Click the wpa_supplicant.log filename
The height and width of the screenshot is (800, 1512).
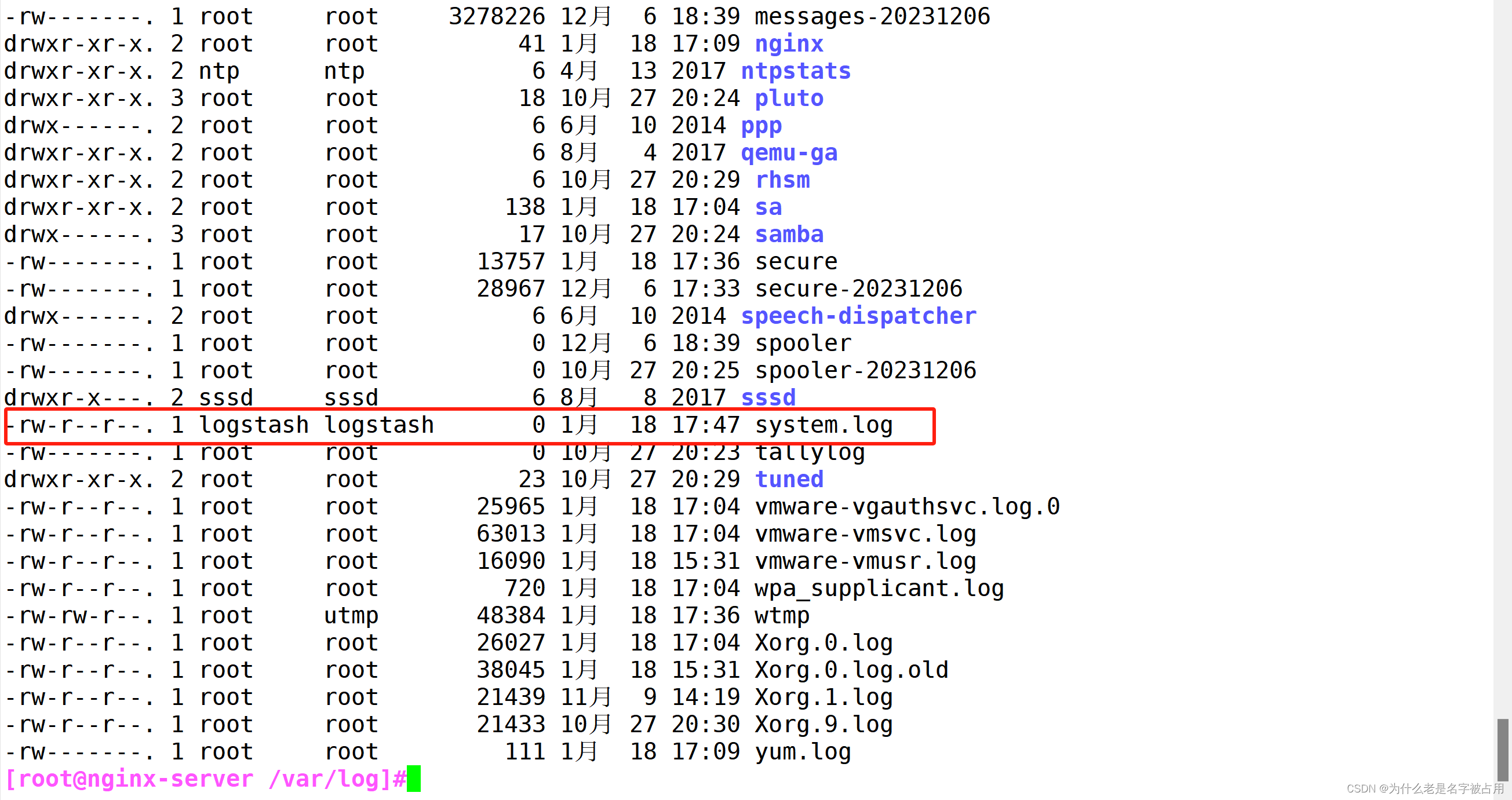[x=879, y=589]
